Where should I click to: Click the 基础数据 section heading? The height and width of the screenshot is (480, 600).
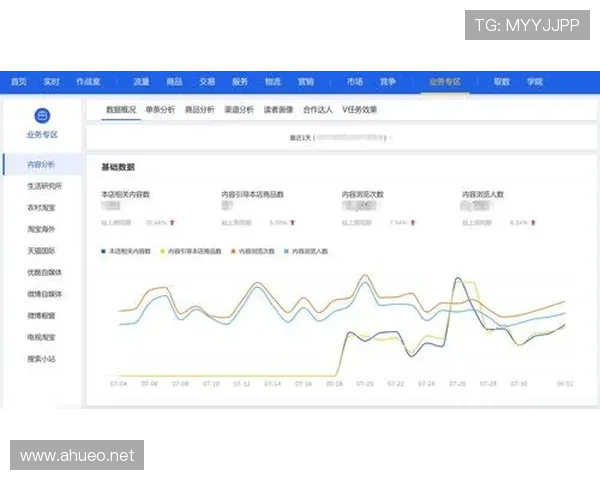(x=118, y=167)
